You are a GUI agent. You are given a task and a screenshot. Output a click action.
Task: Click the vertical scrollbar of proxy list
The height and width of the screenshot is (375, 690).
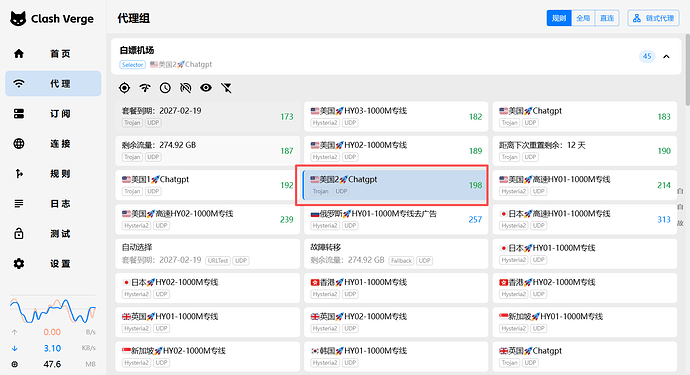point(687,70)
